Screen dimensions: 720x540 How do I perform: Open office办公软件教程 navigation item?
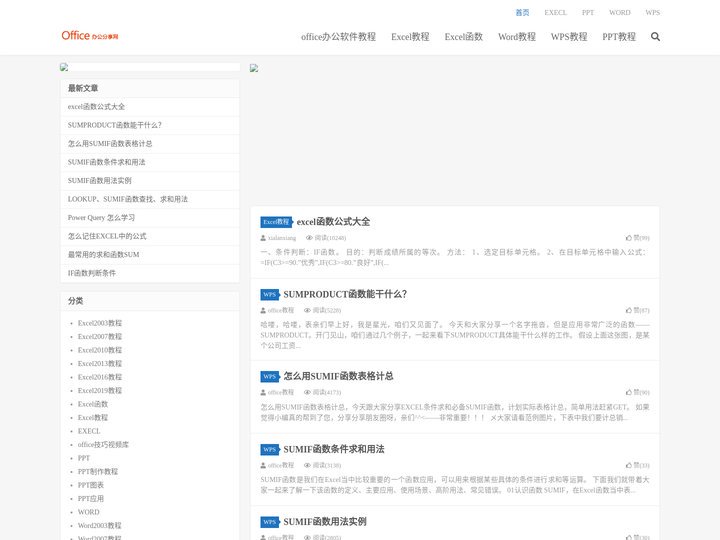(338, 37)
